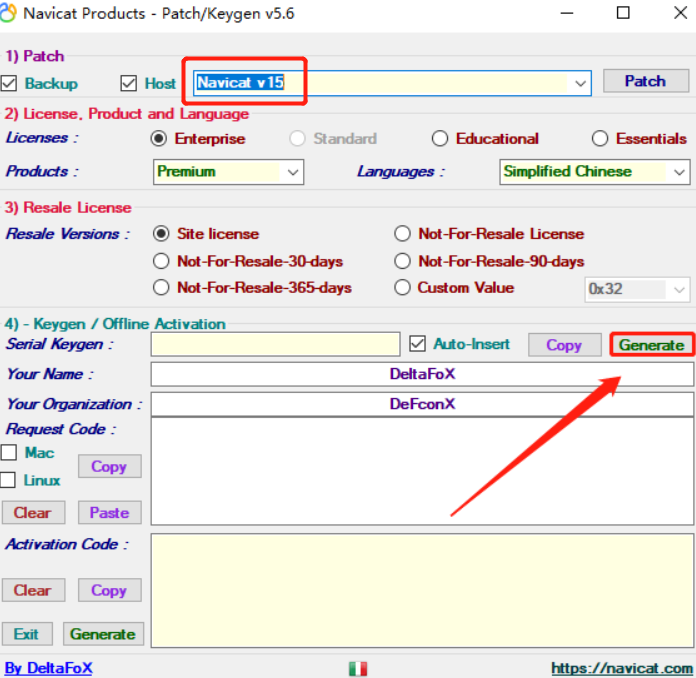
Task: Pick Not-For-Resale-30-days radio option
Action: pos(161,261)
